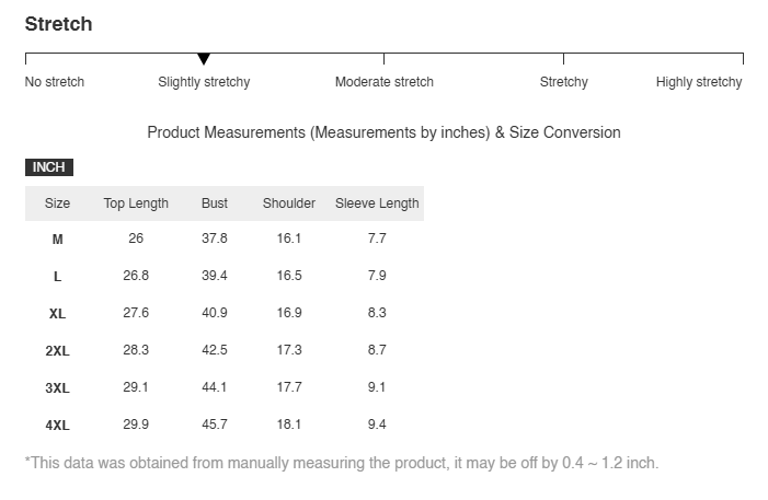Click the 'No stretch' scale label
This screenshot has height=500, width=768.
click(55, 82)
